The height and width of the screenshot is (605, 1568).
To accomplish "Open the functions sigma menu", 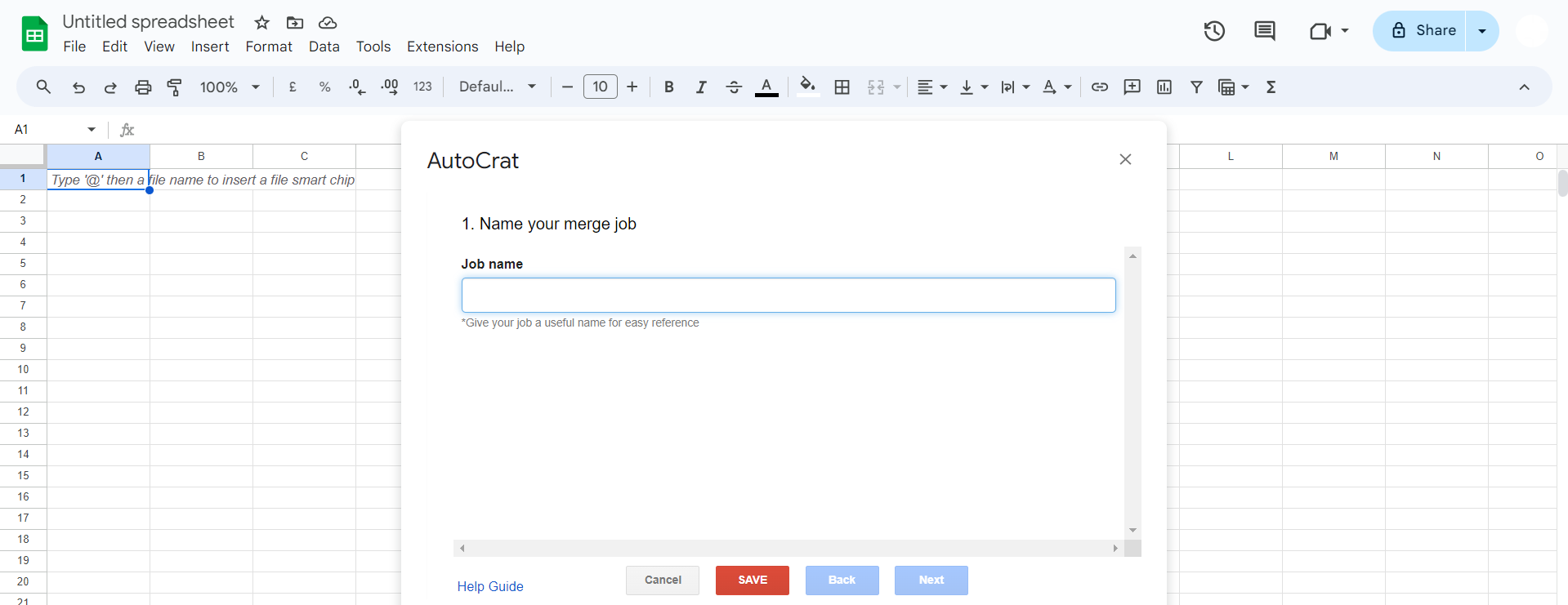I will coord(1271,87).
